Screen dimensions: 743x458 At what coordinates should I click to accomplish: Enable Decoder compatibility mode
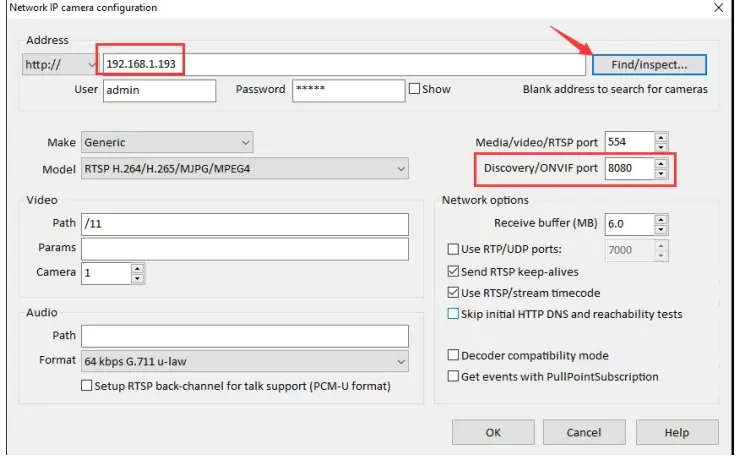[453, 355]
